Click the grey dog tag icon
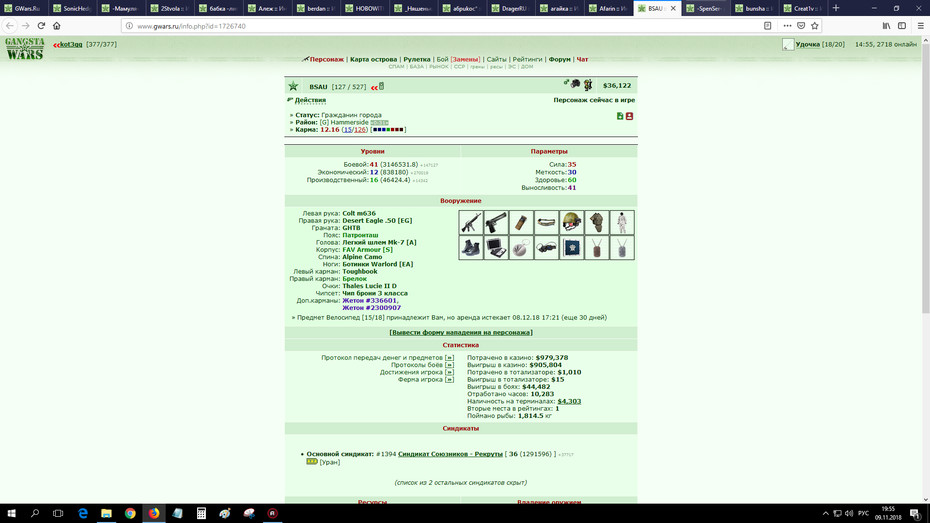The width and height of the screenshot is (930, 523). coord(622,248)
